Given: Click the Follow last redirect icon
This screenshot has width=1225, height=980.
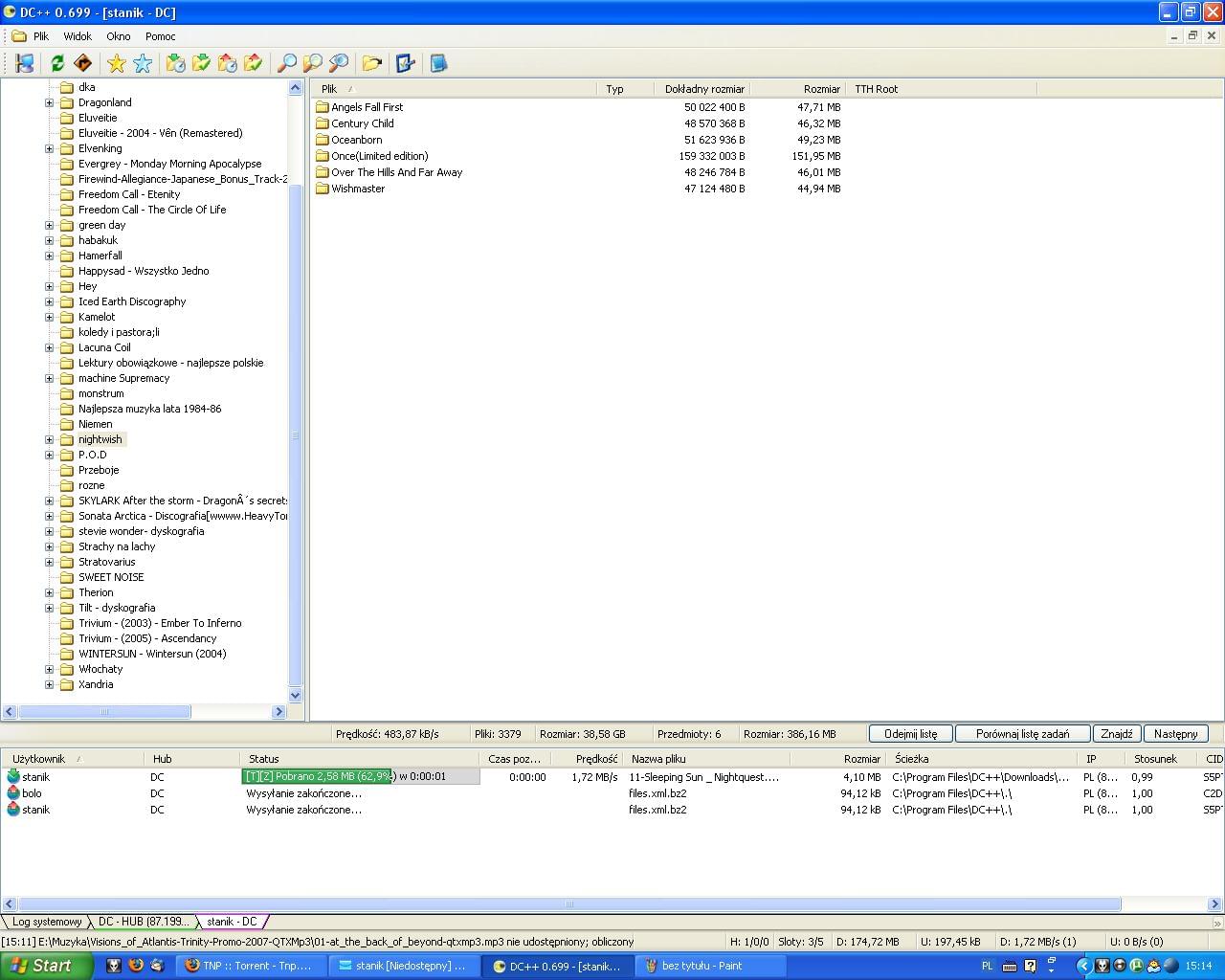Looking at the screenshot, I should point(83,63).
